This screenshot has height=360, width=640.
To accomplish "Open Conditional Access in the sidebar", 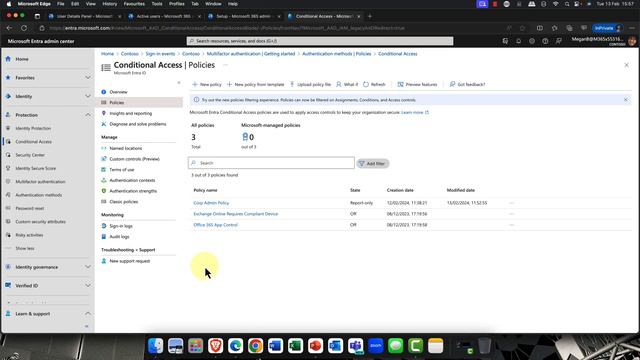I will (33, 142).
